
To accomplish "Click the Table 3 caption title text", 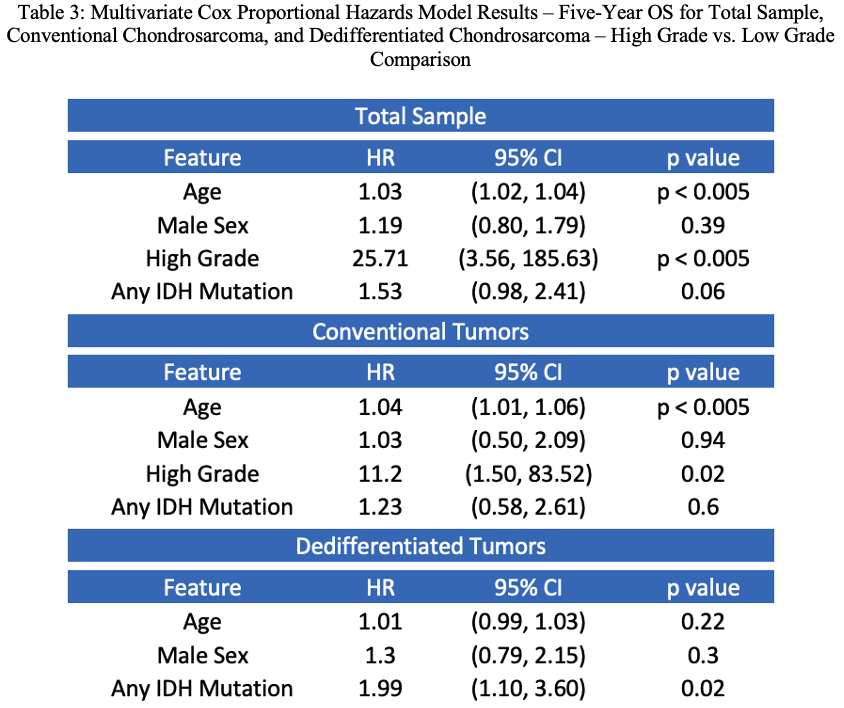I will (420, 36).
